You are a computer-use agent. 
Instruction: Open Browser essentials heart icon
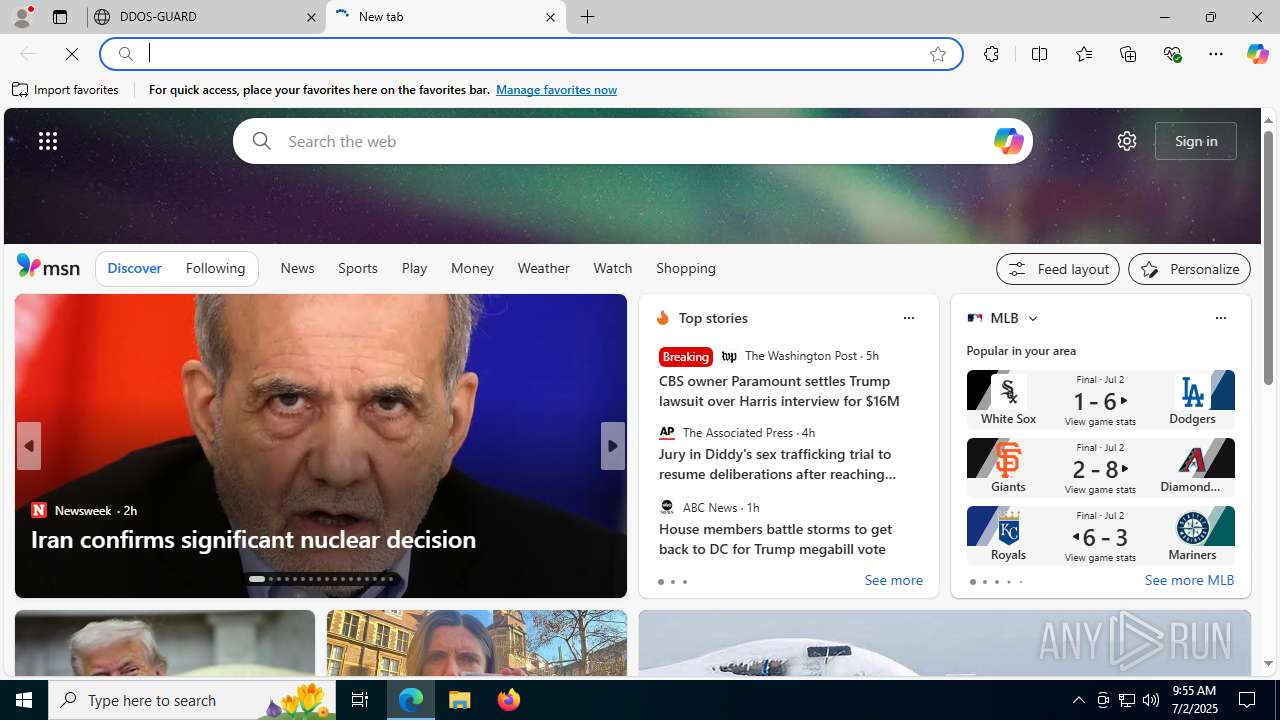click(x=1172, y=54)
